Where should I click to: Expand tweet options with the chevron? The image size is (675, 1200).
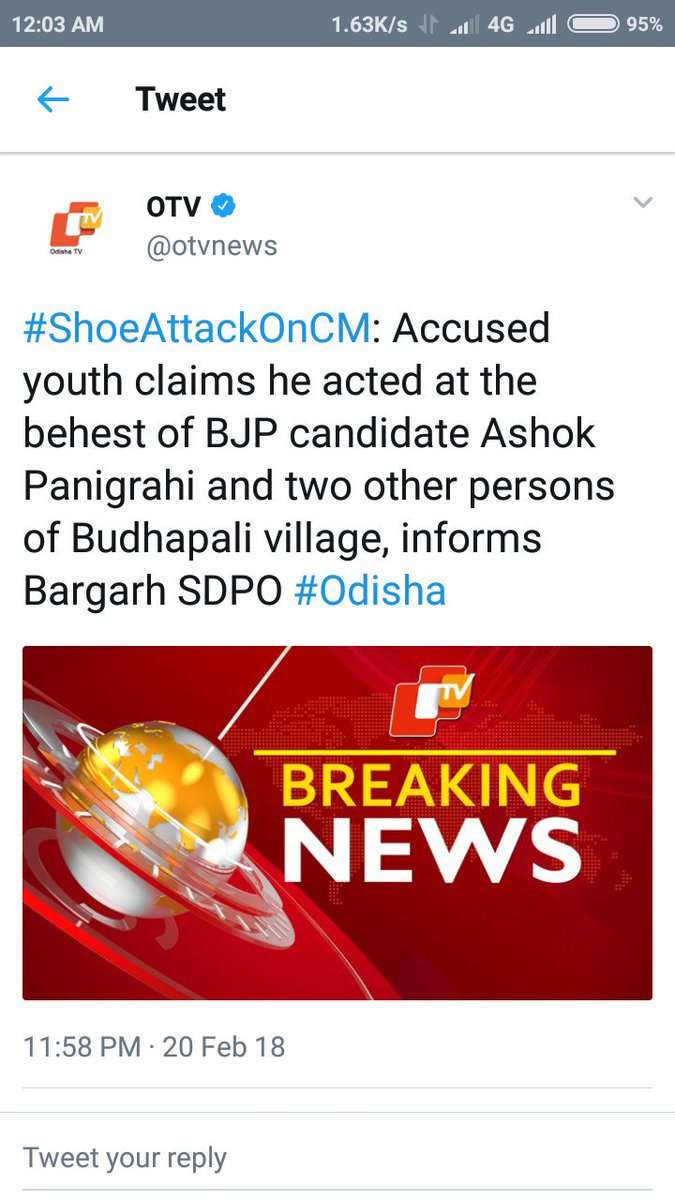[643, 204]
